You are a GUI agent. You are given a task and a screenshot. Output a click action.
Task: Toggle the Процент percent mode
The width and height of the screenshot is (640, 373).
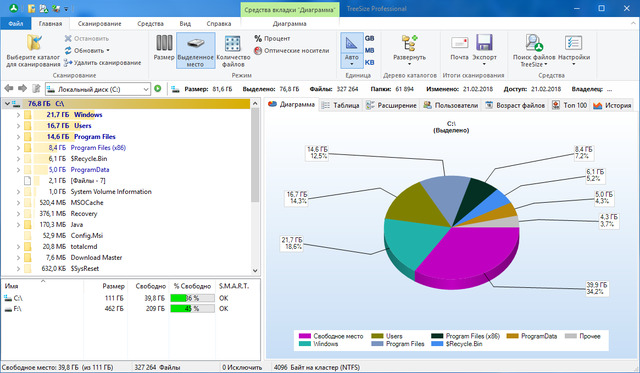272,38
